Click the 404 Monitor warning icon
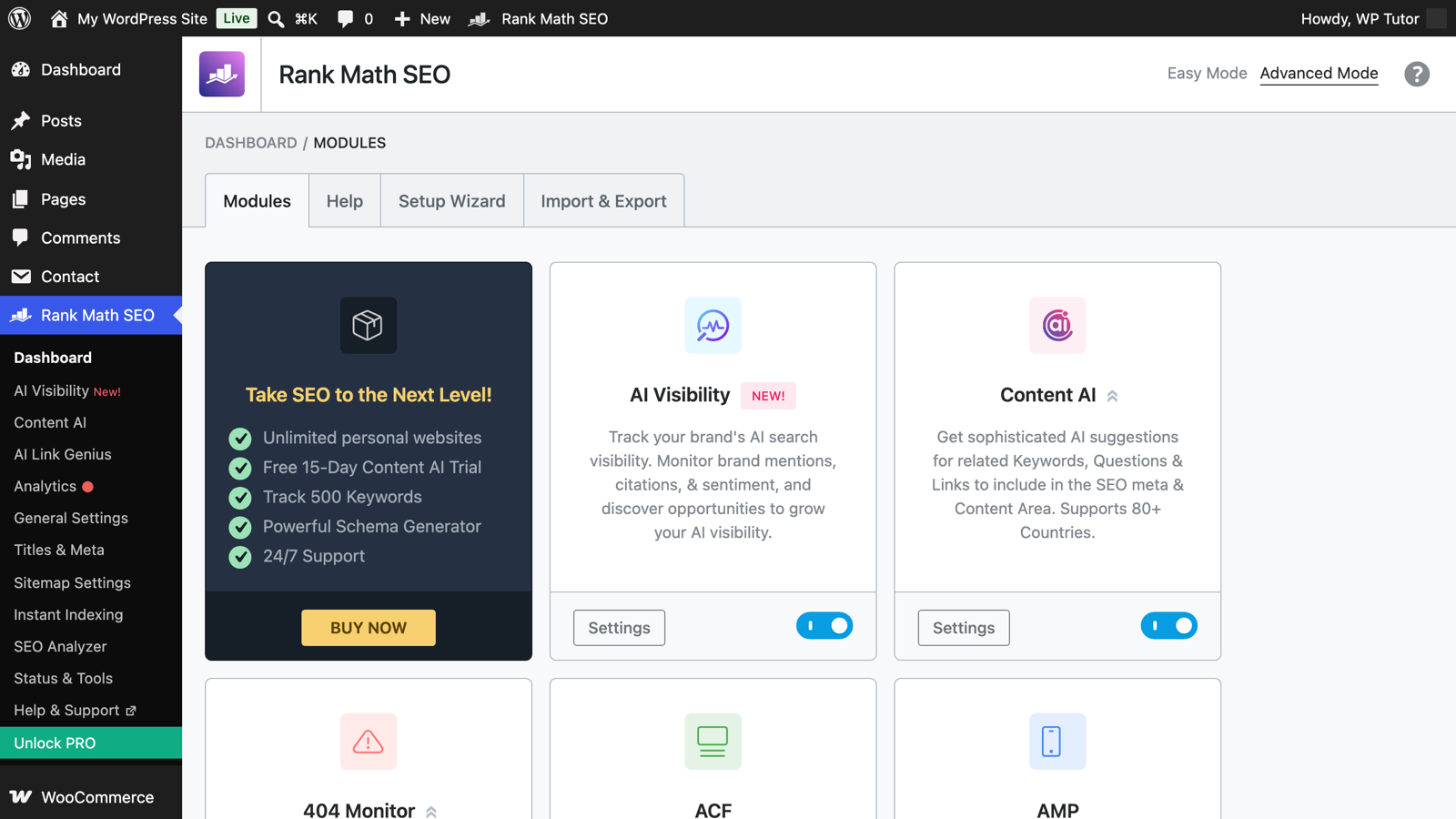 tap(369, 741)
